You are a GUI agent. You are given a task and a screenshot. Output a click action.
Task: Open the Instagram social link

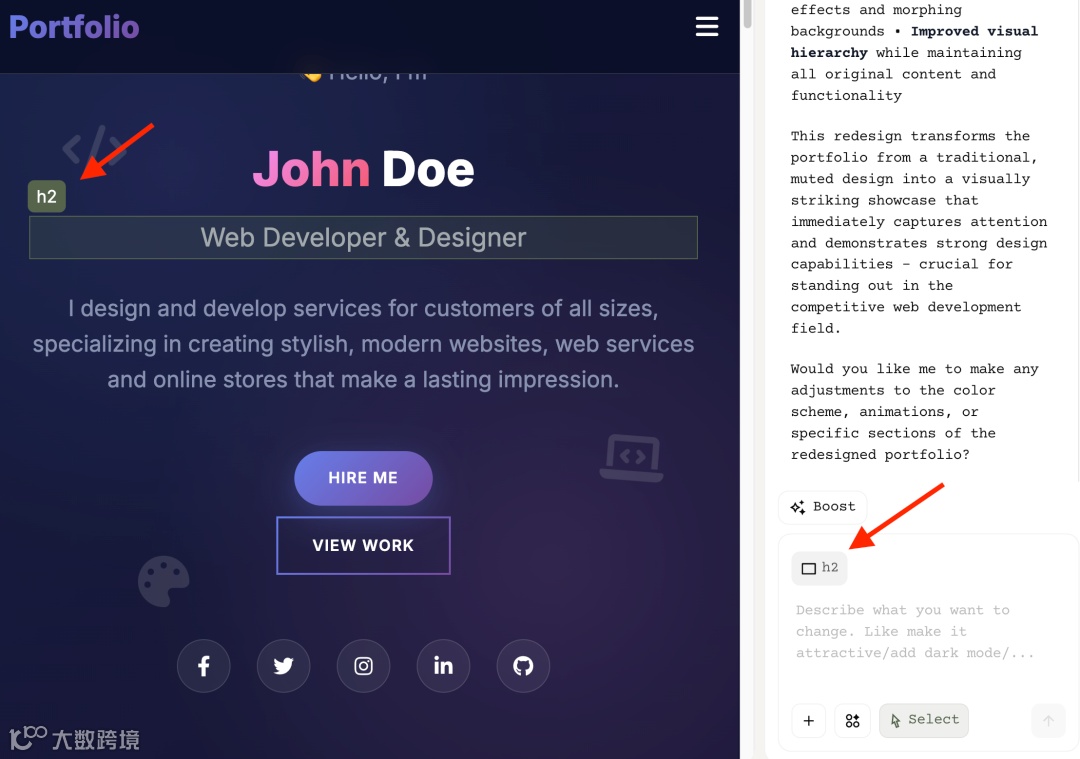tap(363, 666)
